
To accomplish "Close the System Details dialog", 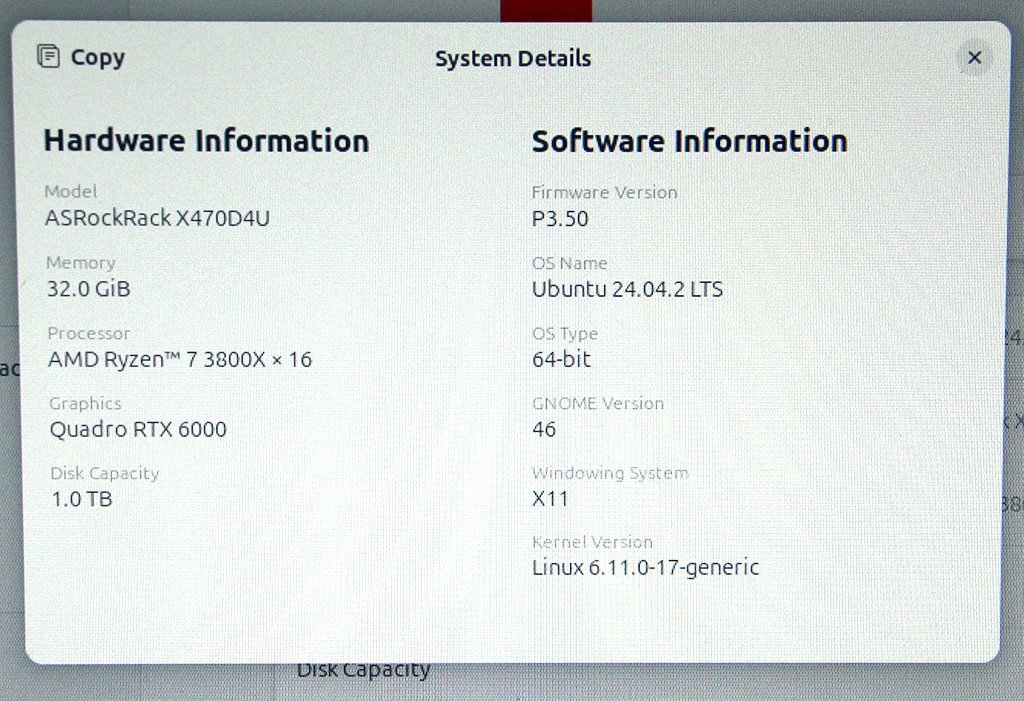I will pyautogui.click(x=974, y=58).
